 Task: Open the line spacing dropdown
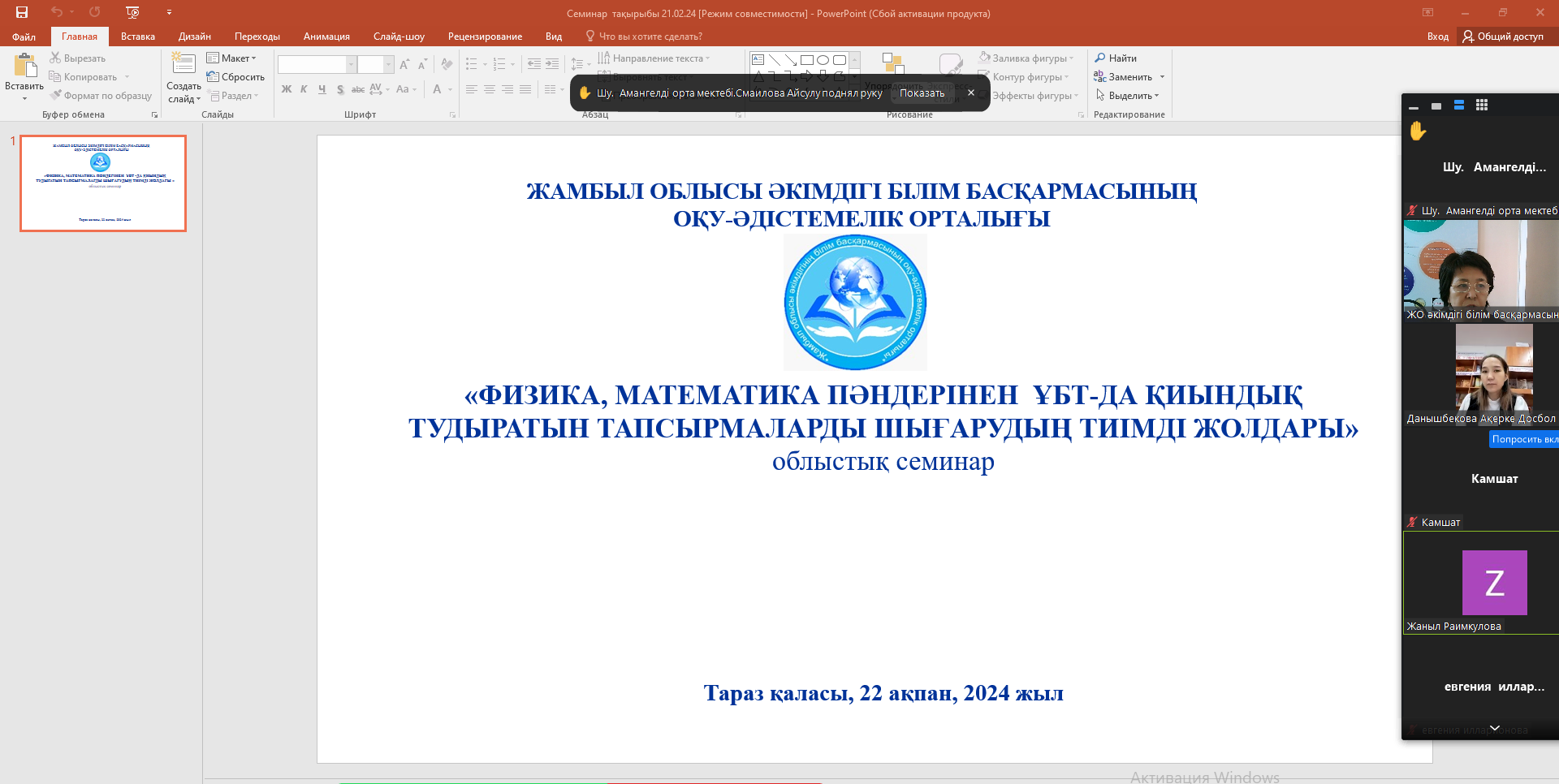[x=579, y=64]
